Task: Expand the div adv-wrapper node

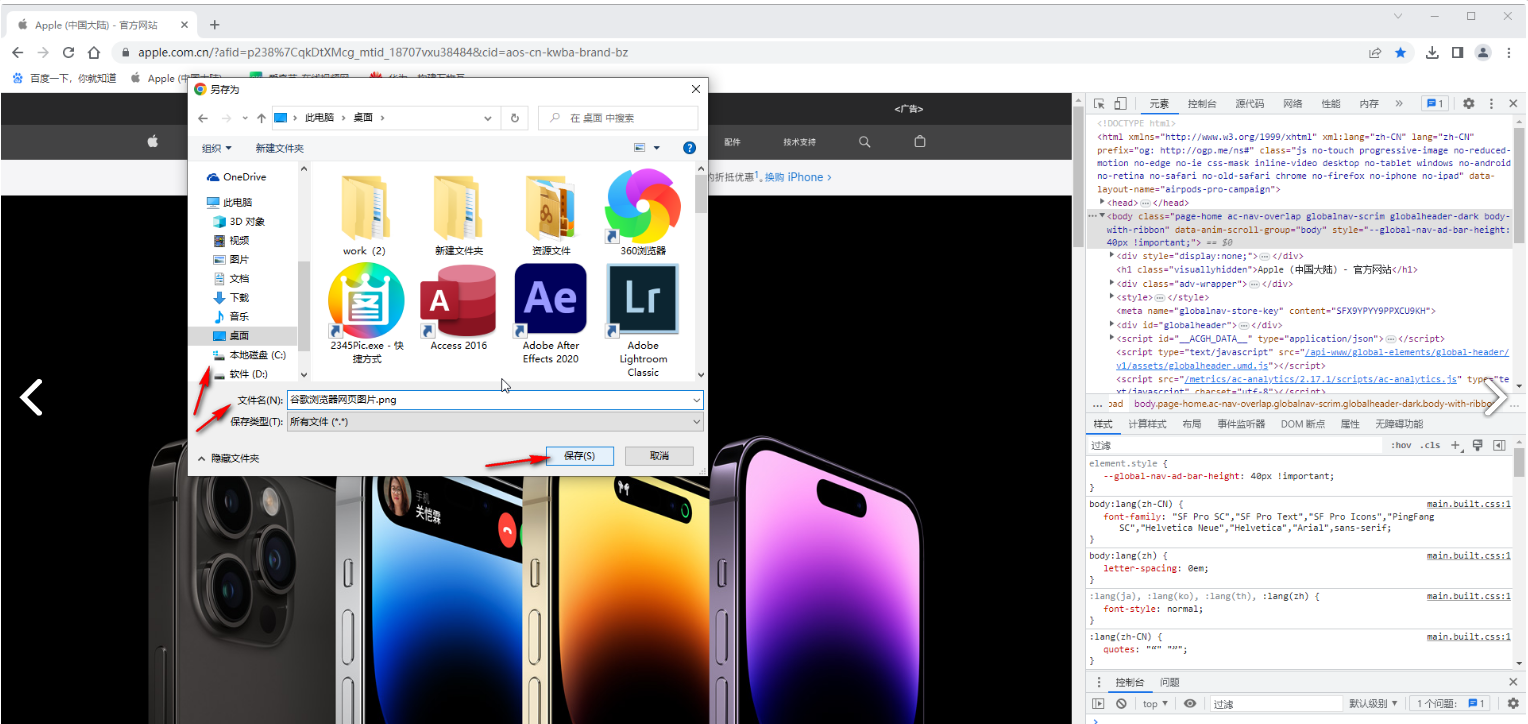Action: coord(1113,283)
